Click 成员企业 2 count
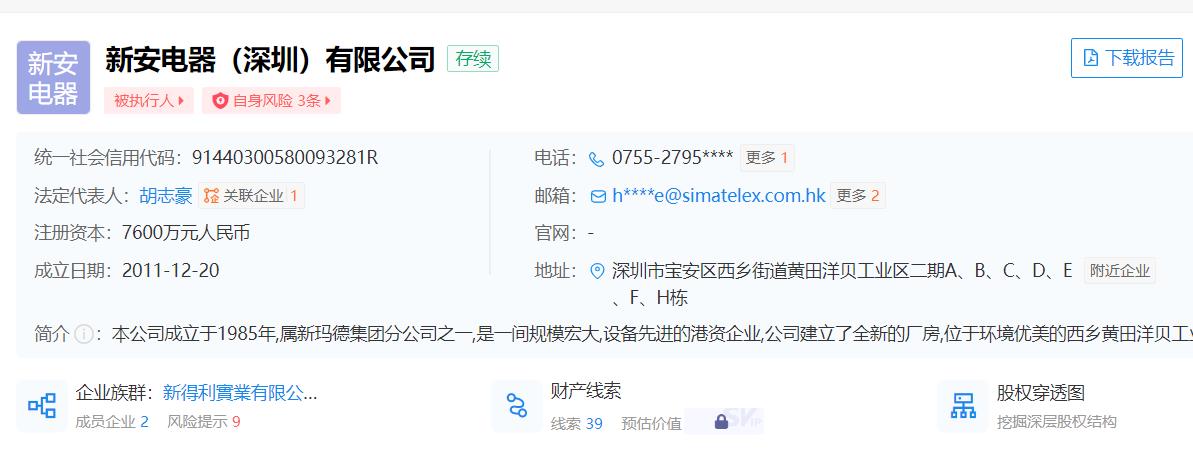The image size is (1193, 453). [x=112, y=422]
